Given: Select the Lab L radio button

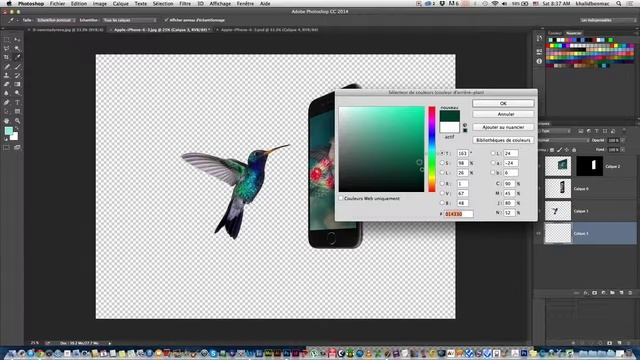Looking at the screenshot, I should click(493, 153).
